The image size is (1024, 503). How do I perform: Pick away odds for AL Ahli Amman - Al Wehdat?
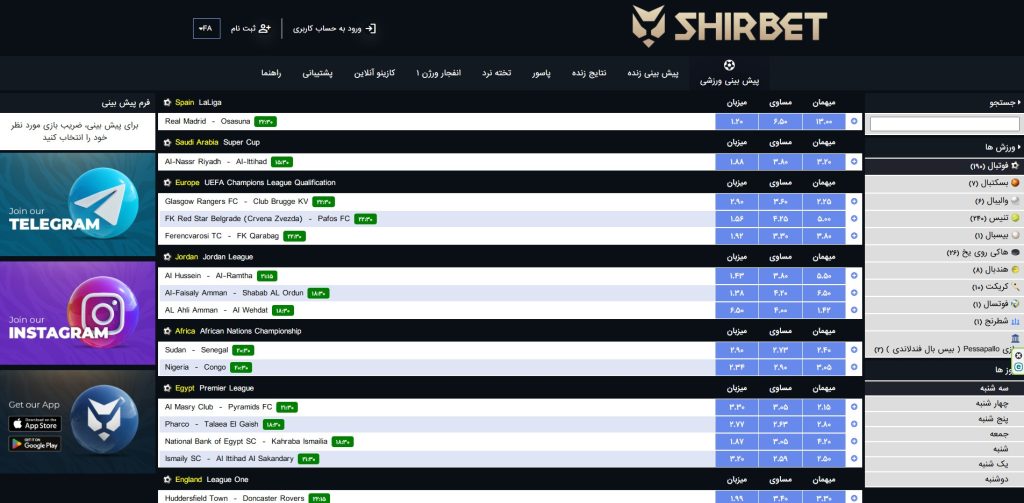[824, 310]
